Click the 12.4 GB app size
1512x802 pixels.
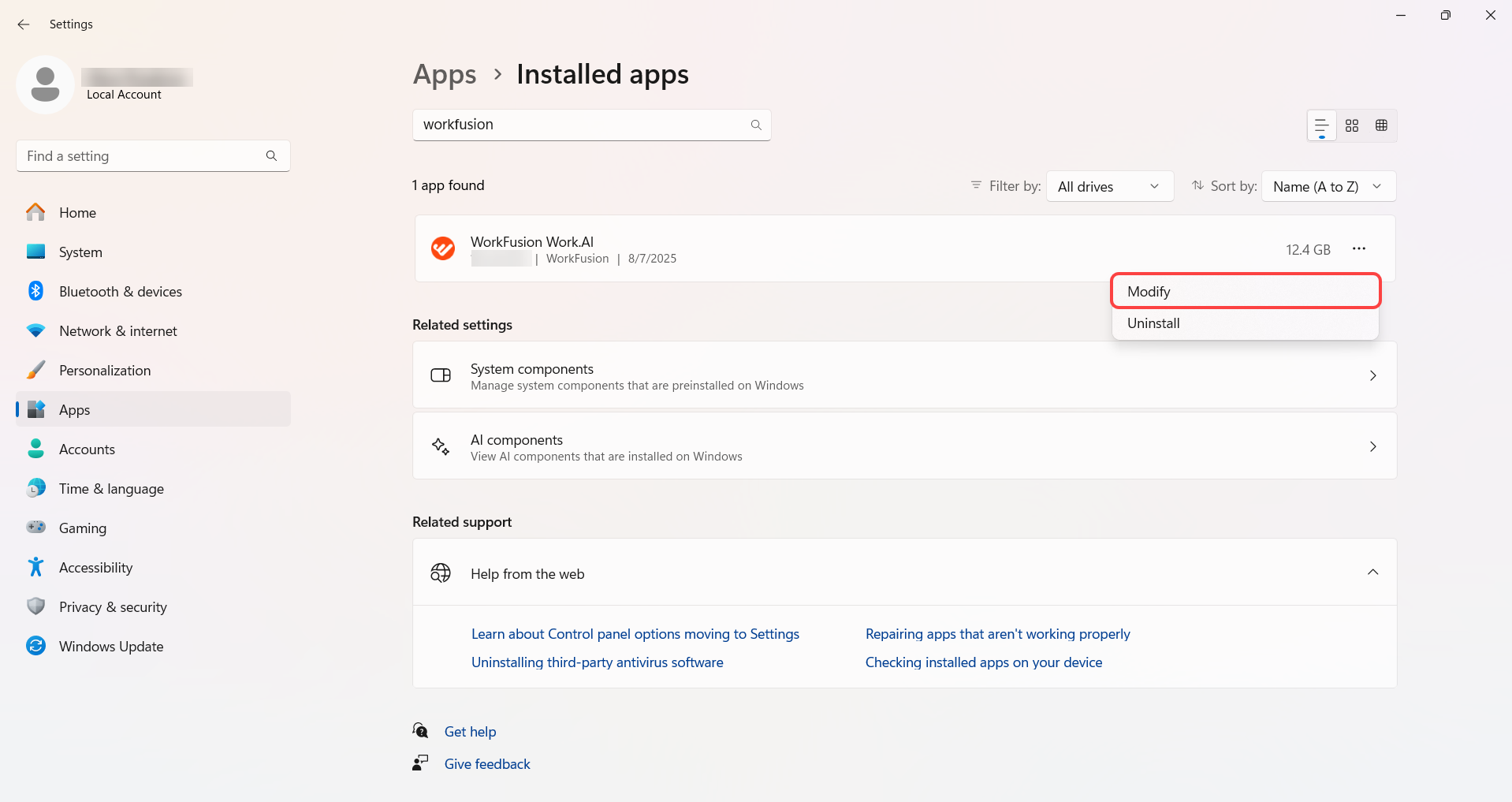(x=1308, y=249)
